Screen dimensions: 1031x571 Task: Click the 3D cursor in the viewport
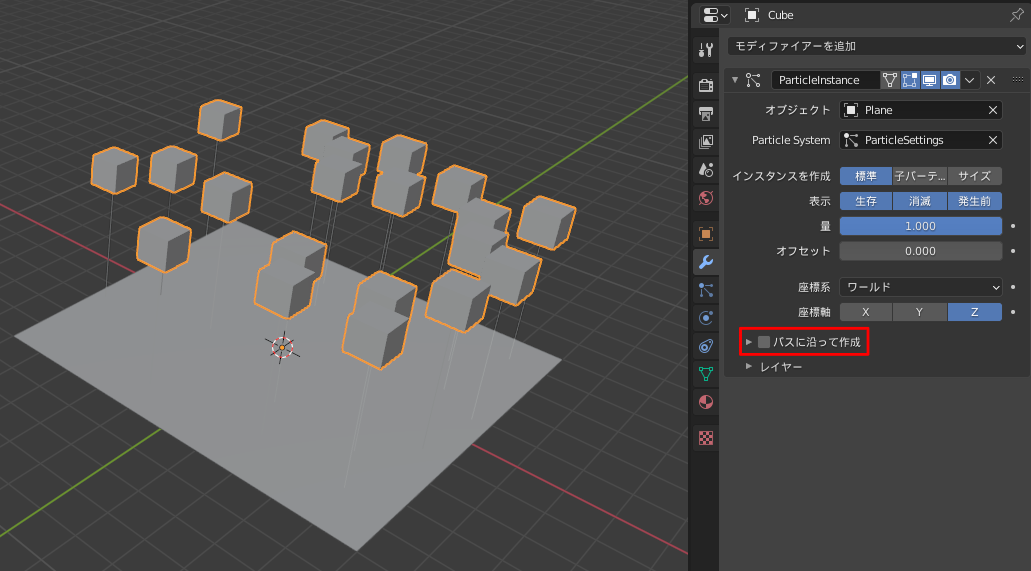pyautogui.click(x=282, y=347)
